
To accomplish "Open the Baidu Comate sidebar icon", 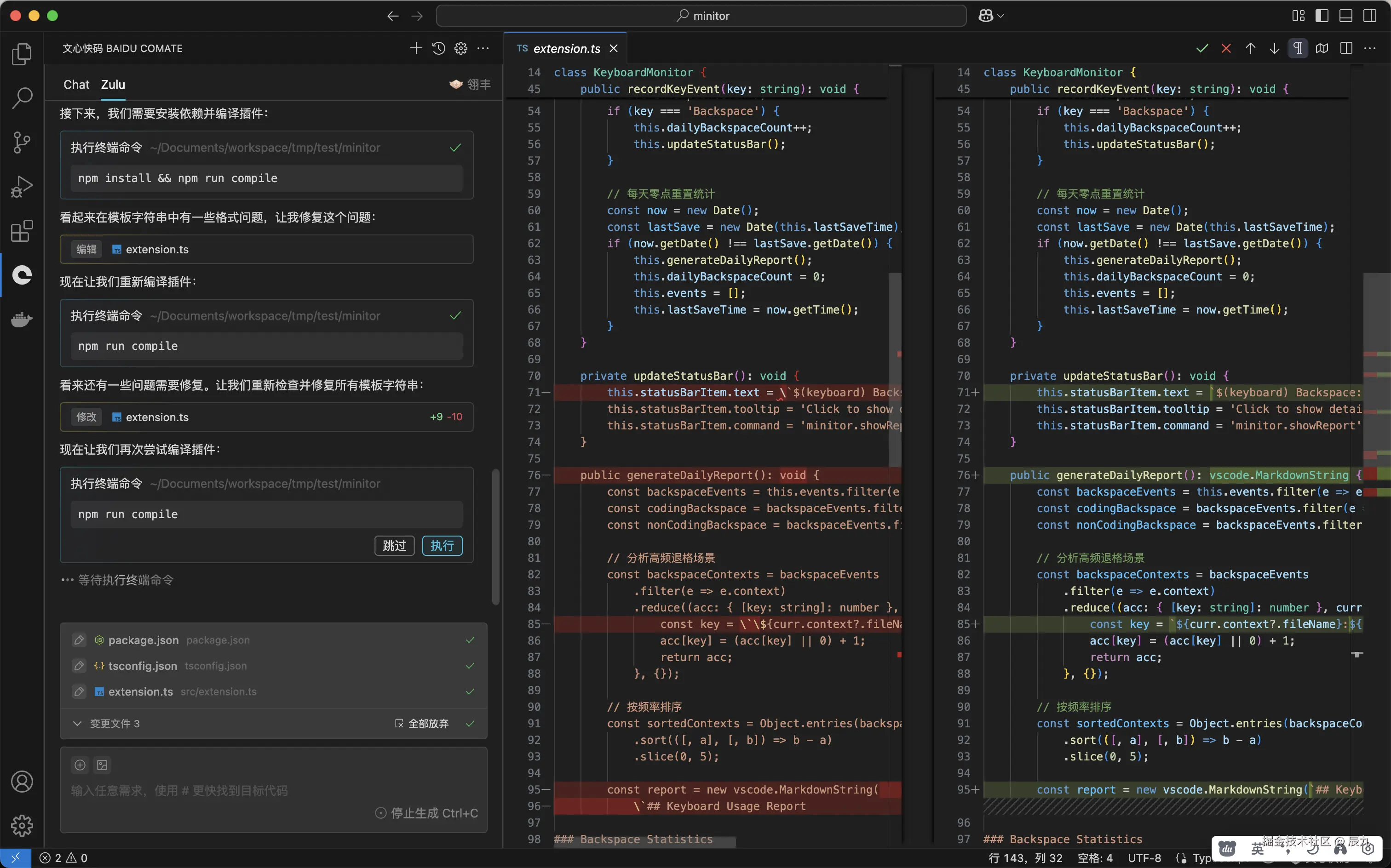I will 22,275.
